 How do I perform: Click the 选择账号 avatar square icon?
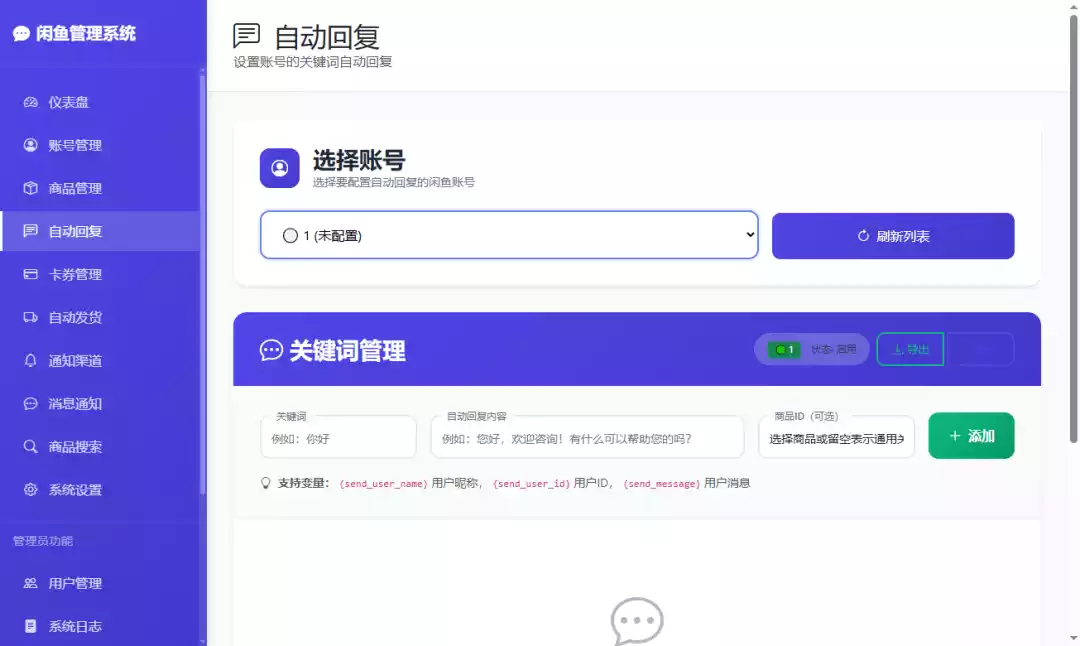279,167
